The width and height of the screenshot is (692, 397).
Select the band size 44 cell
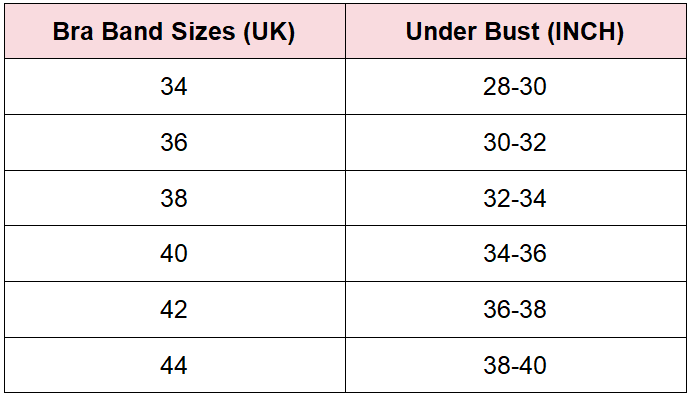(174, 365)
